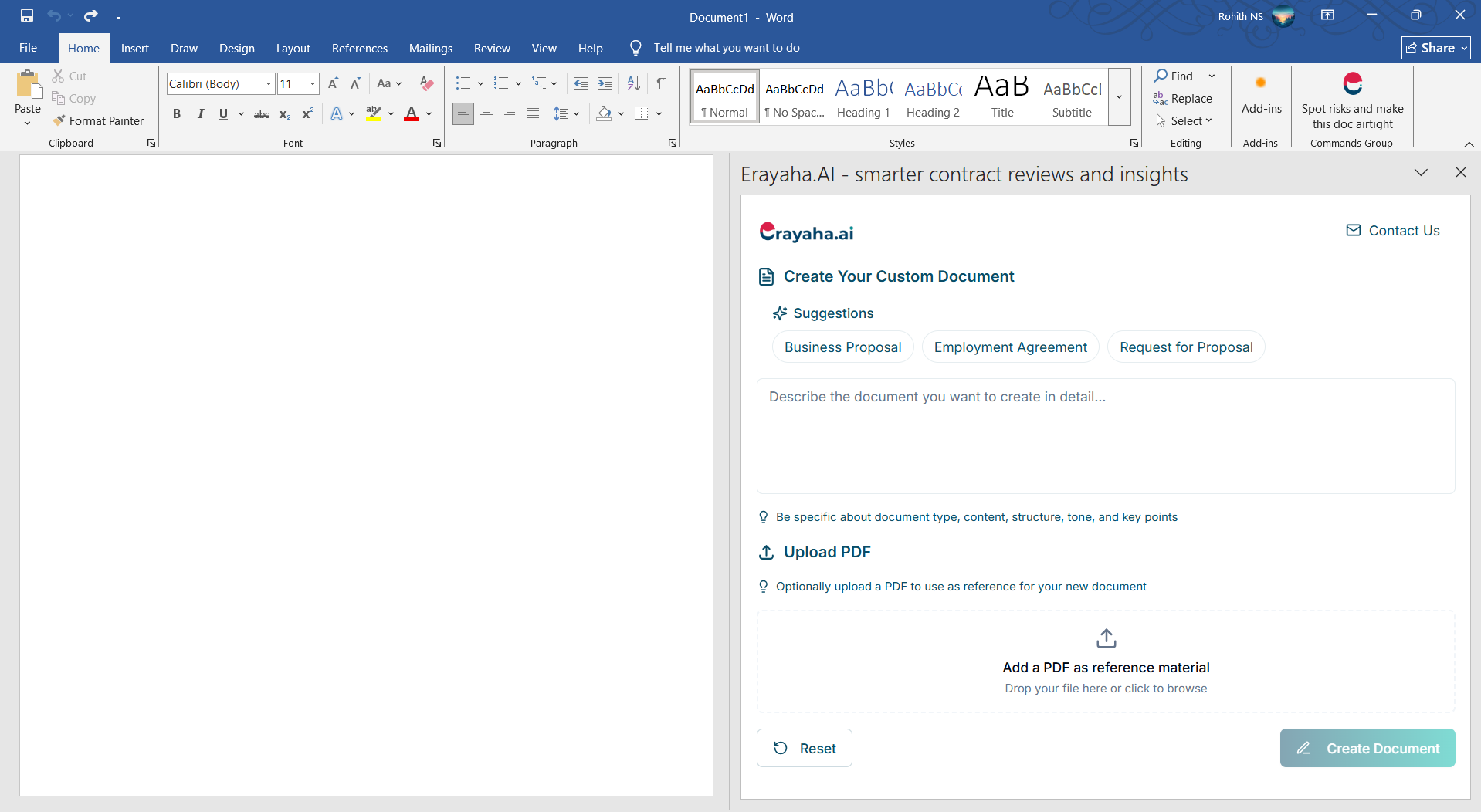
Task: Apply superscript formatting
Action: coord(307,114)
